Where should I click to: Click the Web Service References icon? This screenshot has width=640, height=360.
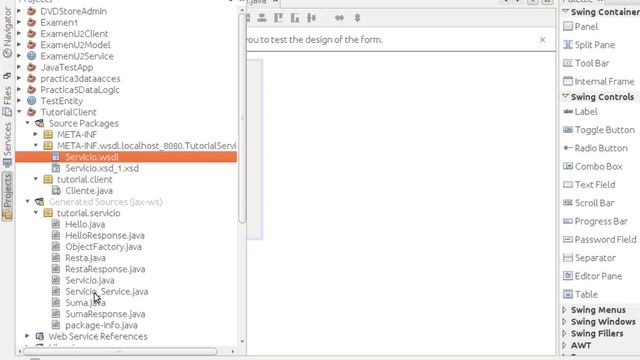[40, 336]
